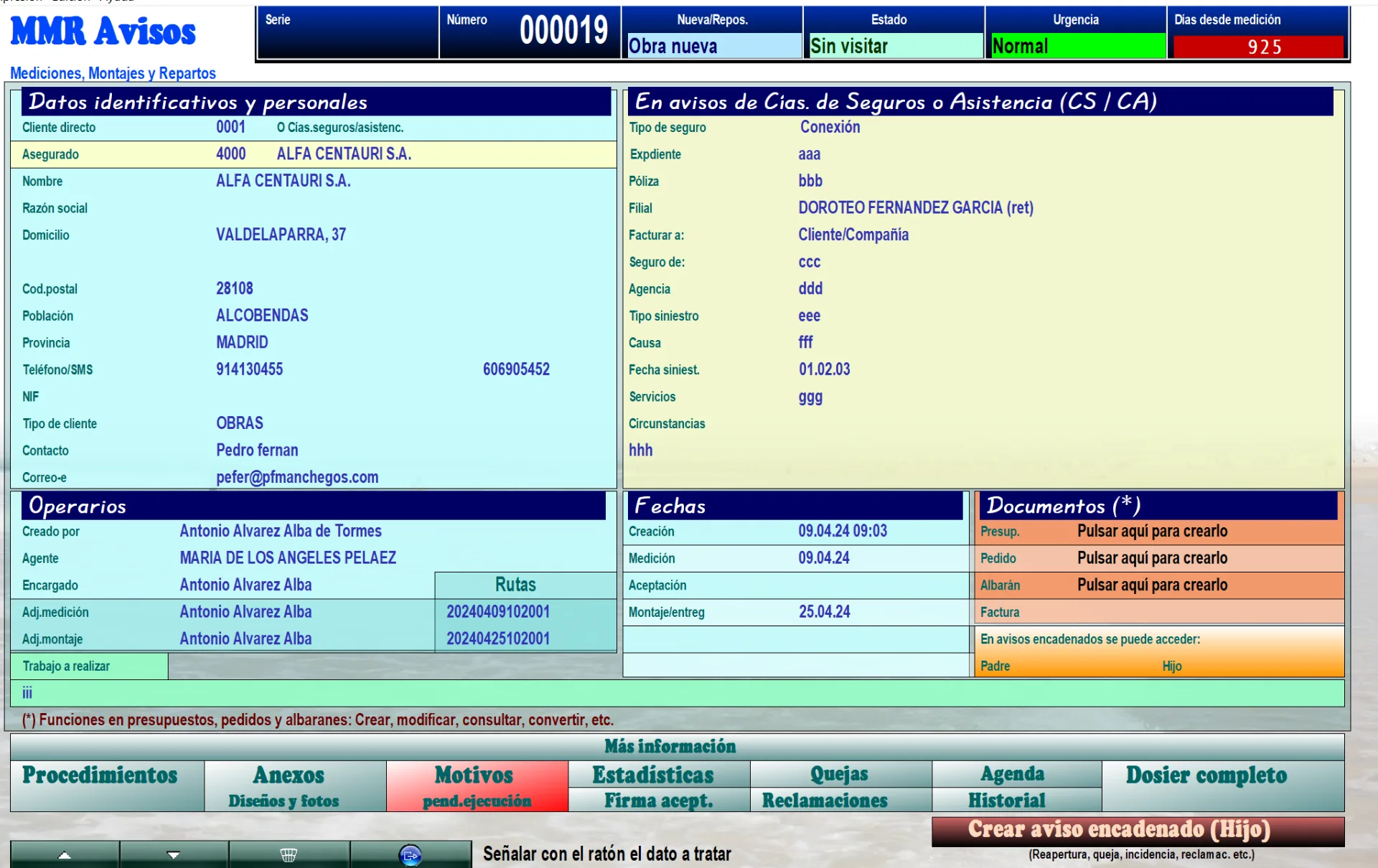Screen dimensions: 1378x868
Task: Click the Factura document row
Action: click(x=1159, y=612)
